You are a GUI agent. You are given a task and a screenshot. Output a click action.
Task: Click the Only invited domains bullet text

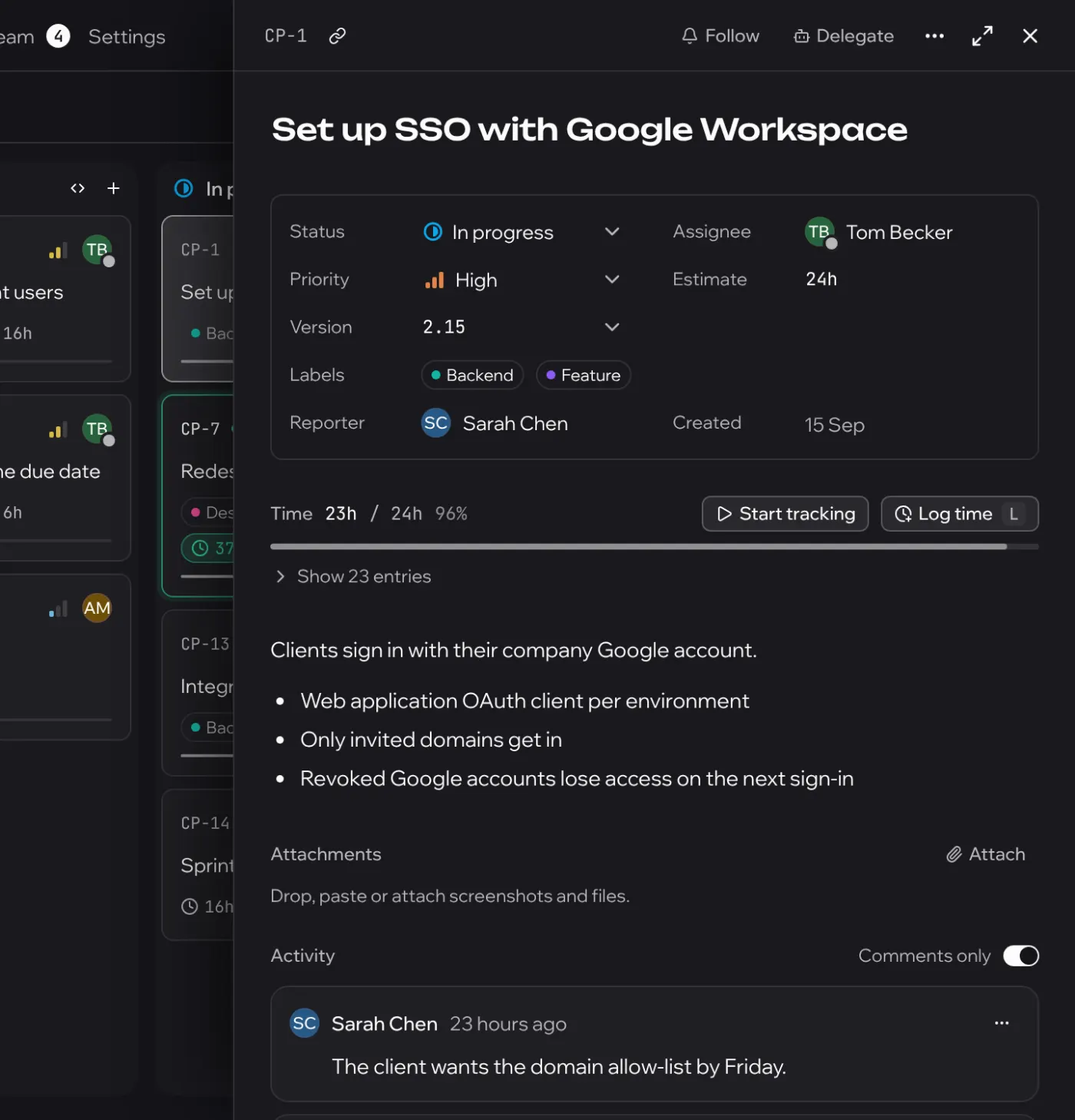tap(431, 740)
